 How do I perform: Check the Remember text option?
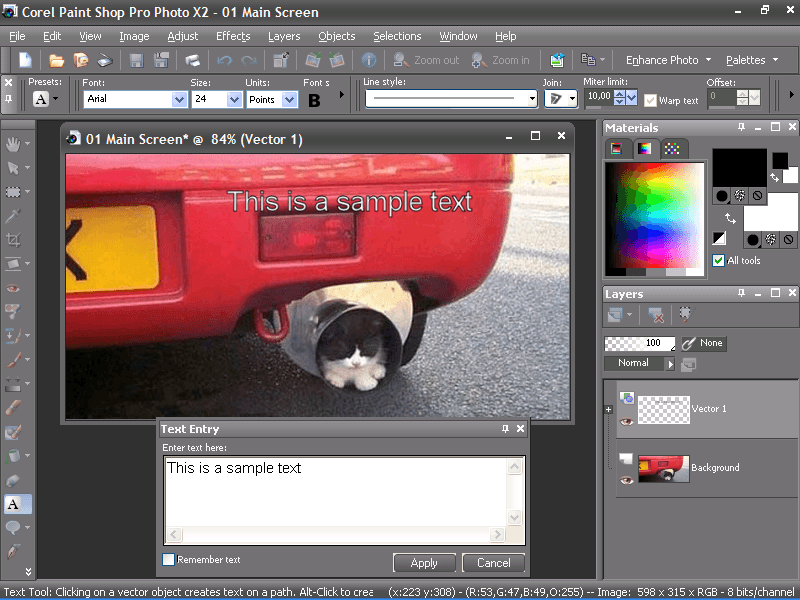coord(168,560)
